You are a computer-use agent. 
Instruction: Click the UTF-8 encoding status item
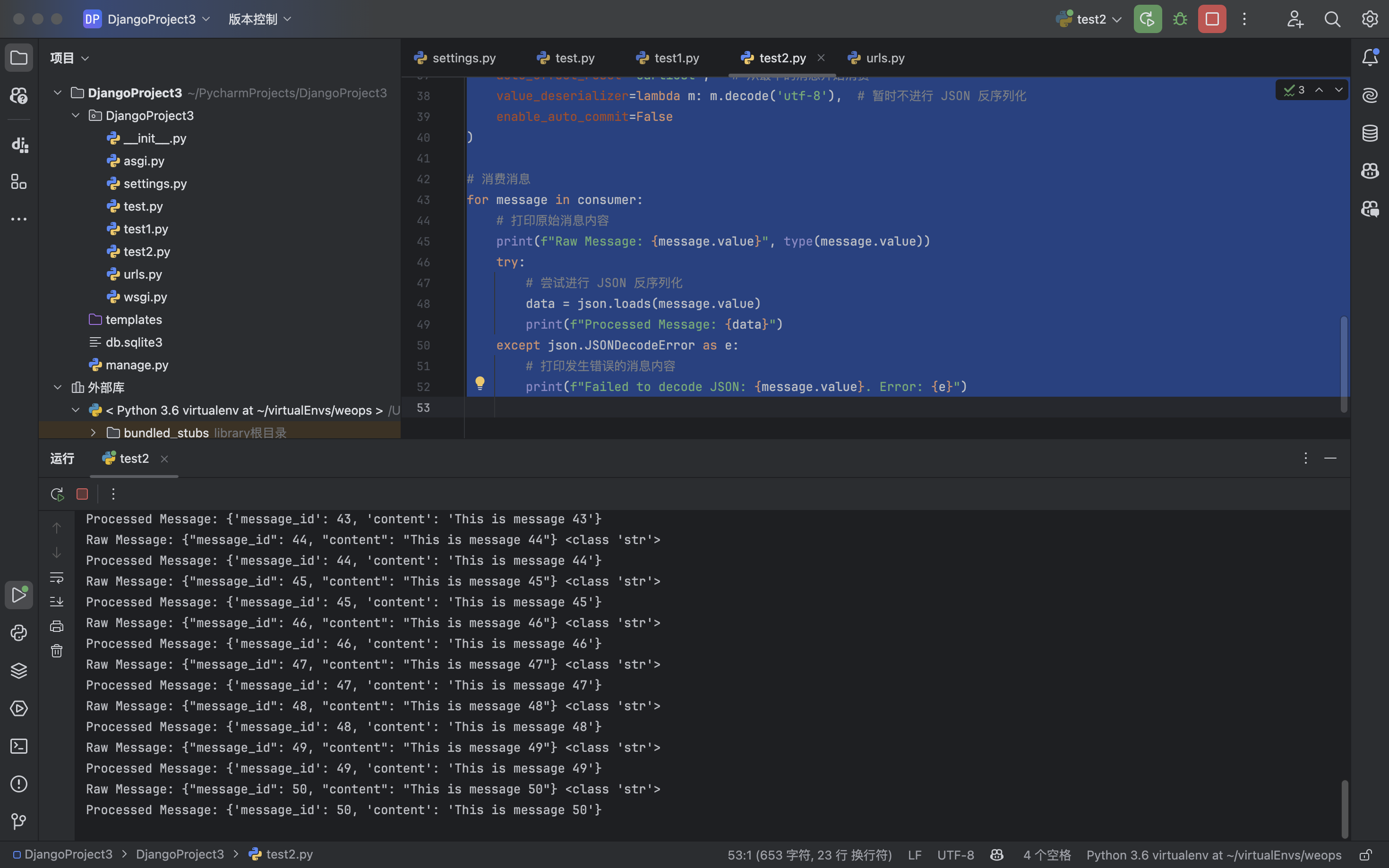click(955, 855)
